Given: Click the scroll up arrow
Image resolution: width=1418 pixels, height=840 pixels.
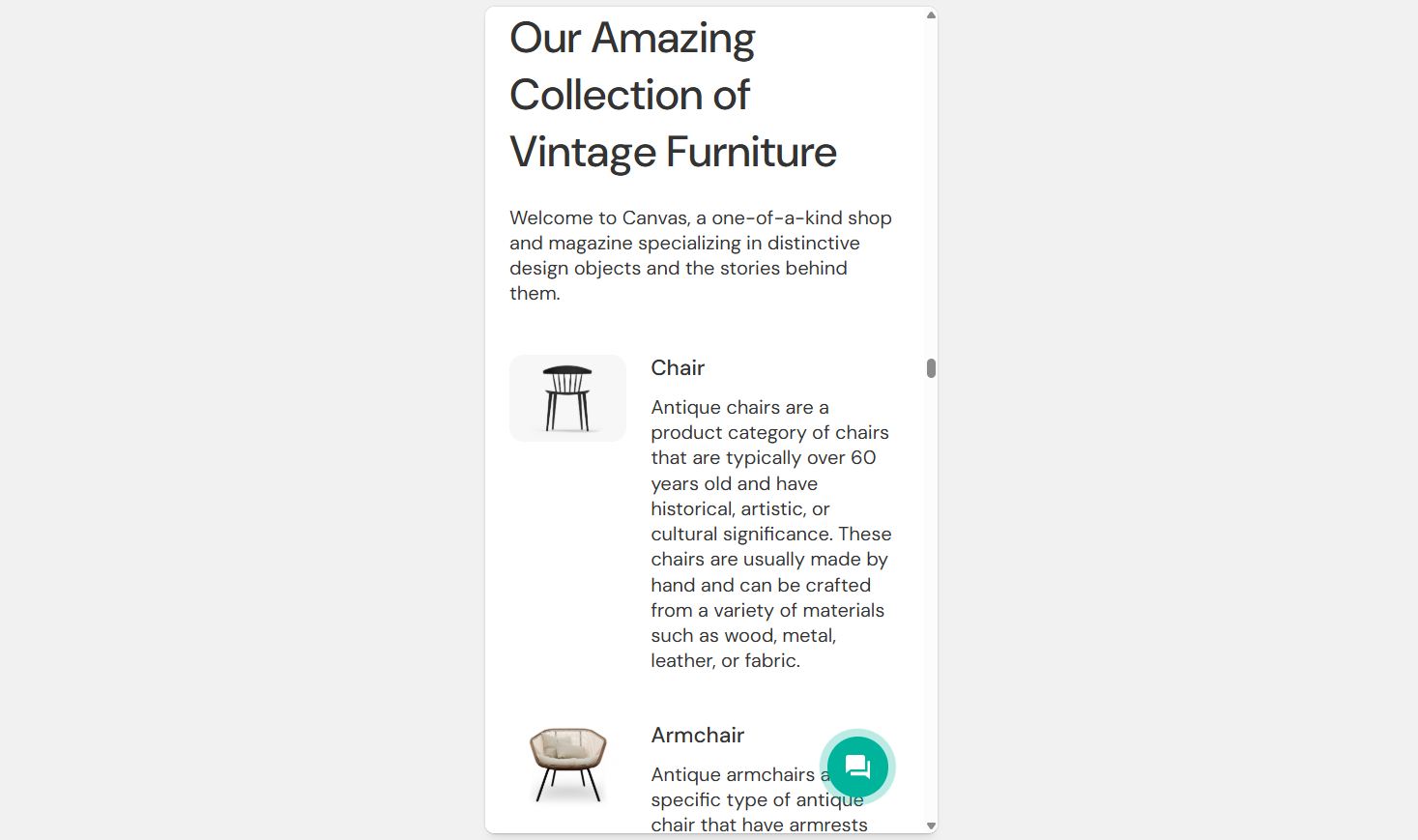Looking at the screenshot, I should pos(931,14).
